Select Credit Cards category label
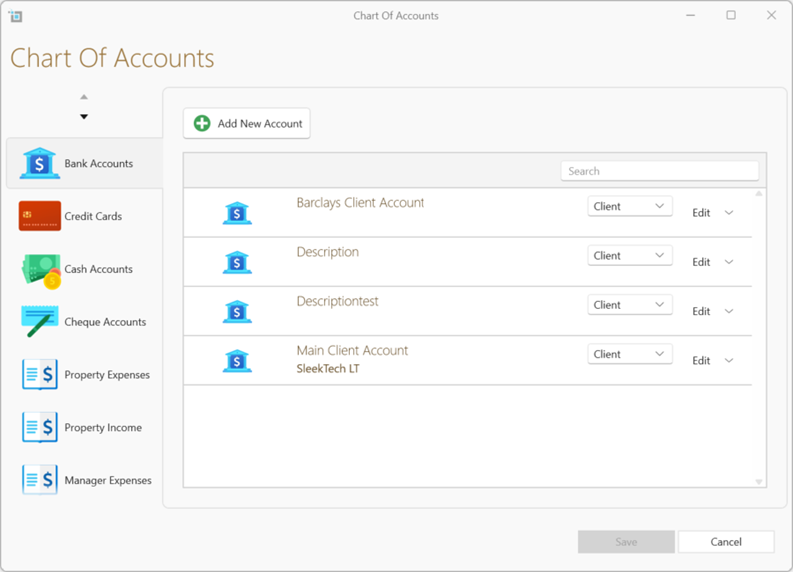The height and width of the screenshot is (572, 793). [x=93, y=217]
